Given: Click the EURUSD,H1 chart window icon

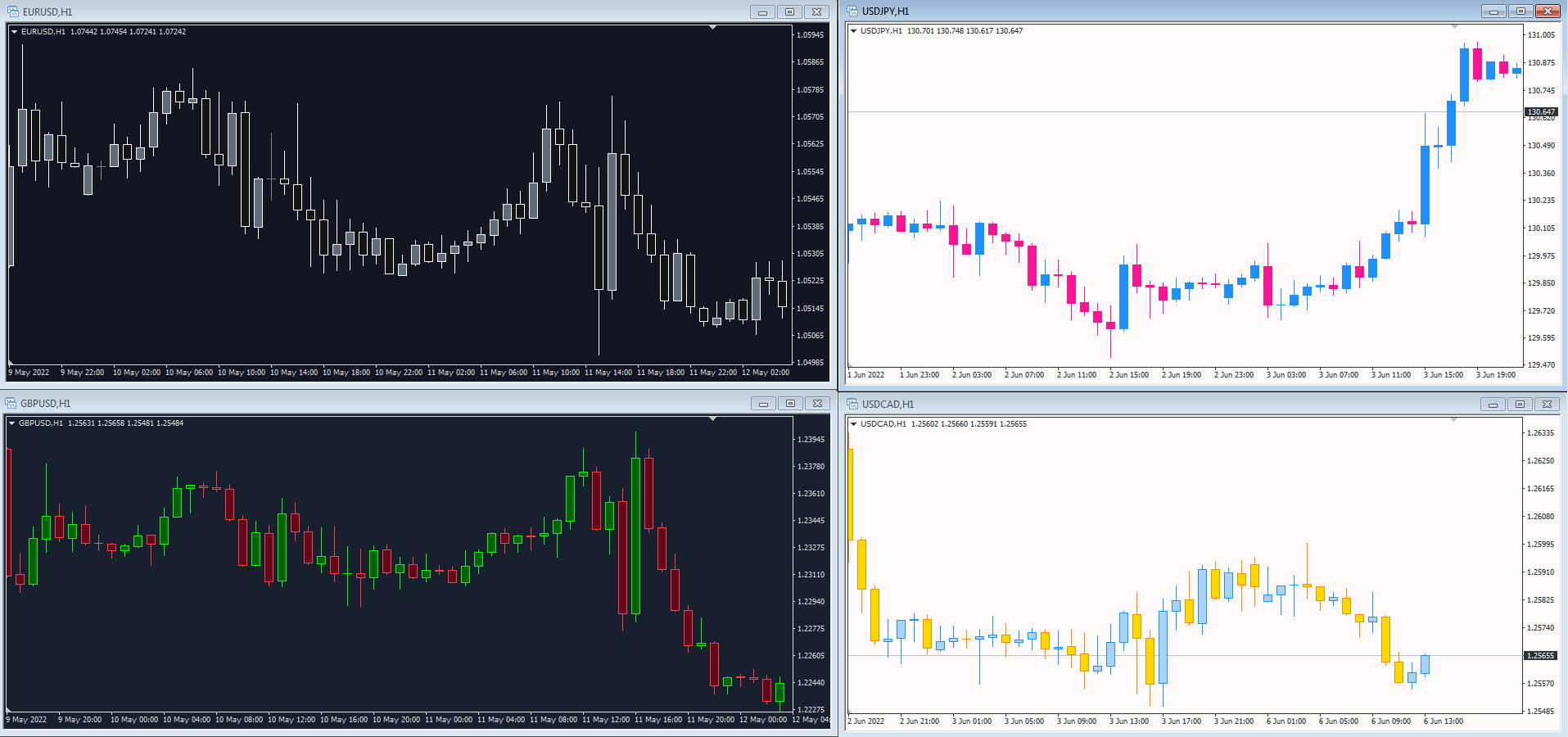Looking at the screenshot, I should click(x=12, y=11).
